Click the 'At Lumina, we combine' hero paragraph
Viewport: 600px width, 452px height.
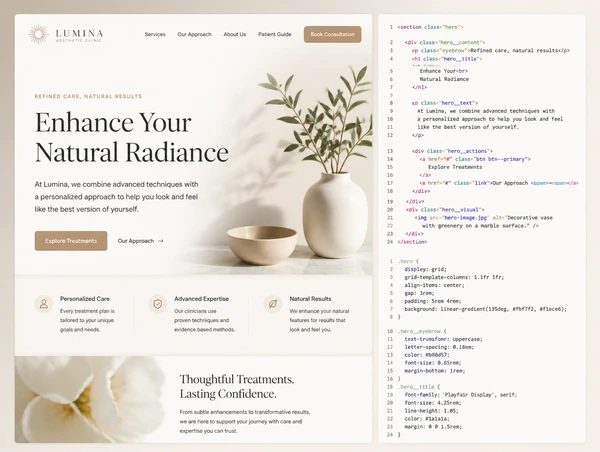point(116,197)
